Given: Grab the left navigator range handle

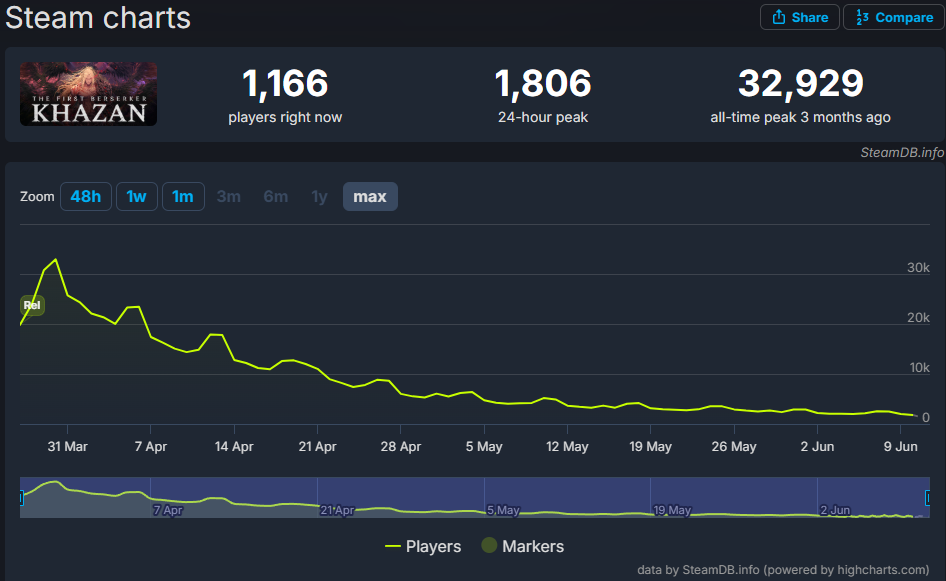Looking at the screenshot, I should pos(21,497).
